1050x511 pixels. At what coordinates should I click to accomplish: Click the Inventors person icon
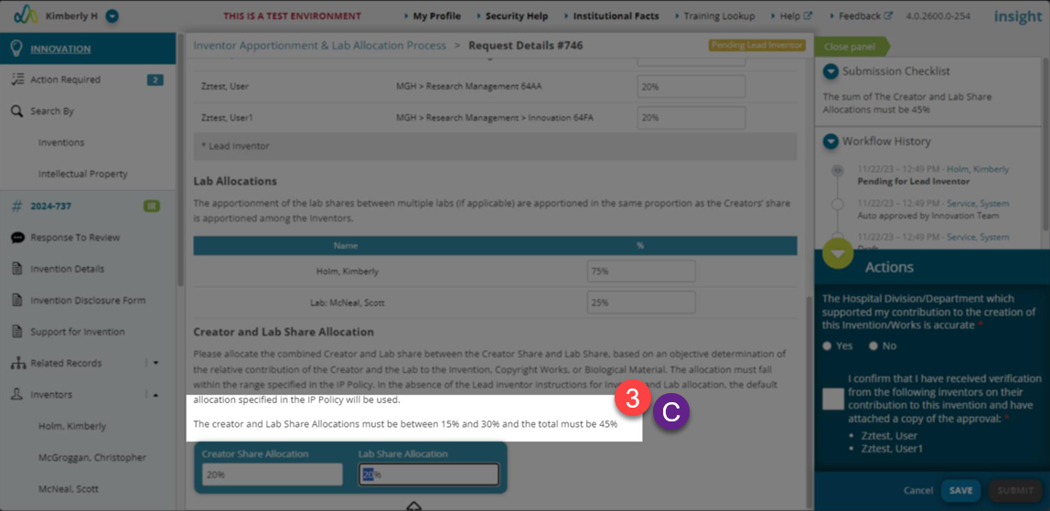coord(17,395)
